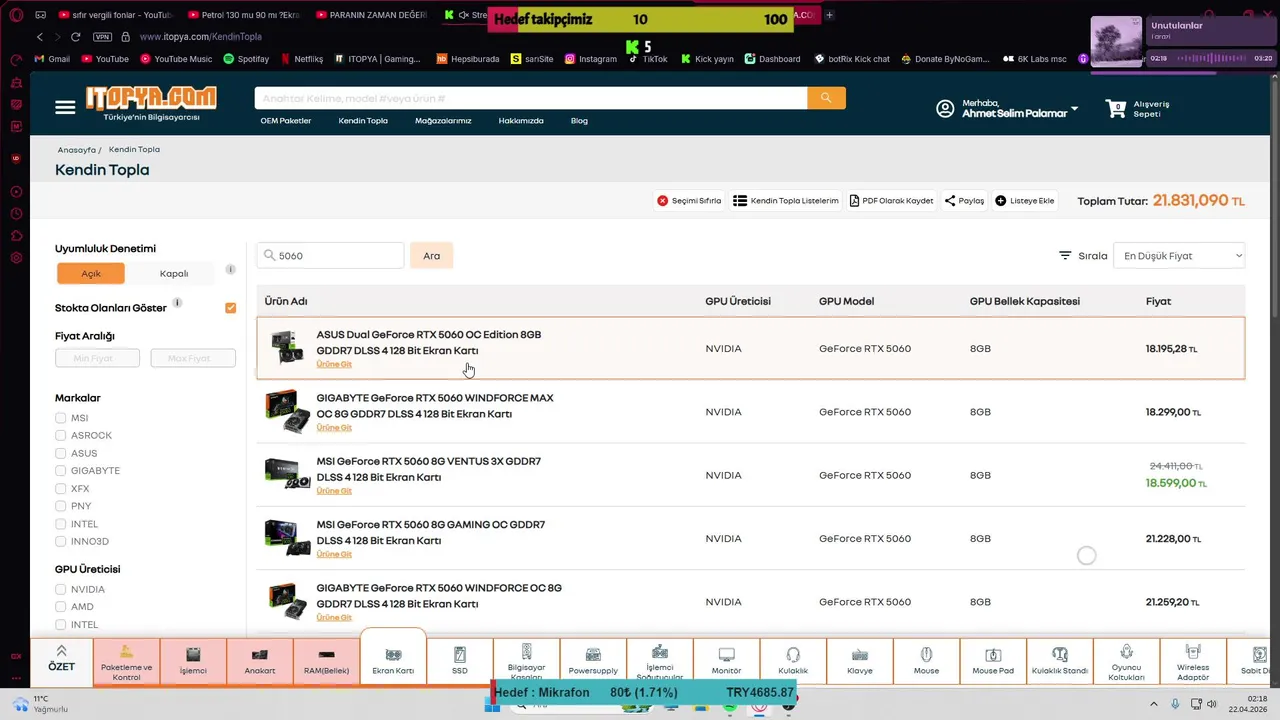Click the Ara search button

431,256
